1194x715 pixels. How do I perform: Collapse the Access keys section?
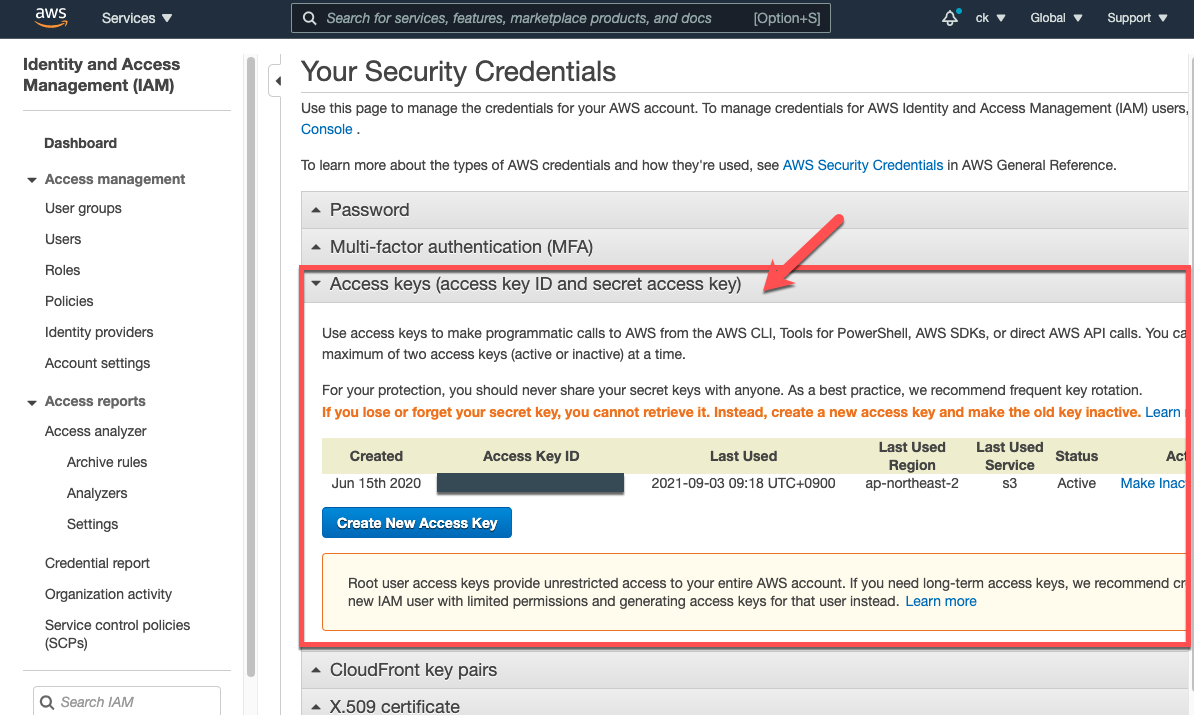[535, 284]
